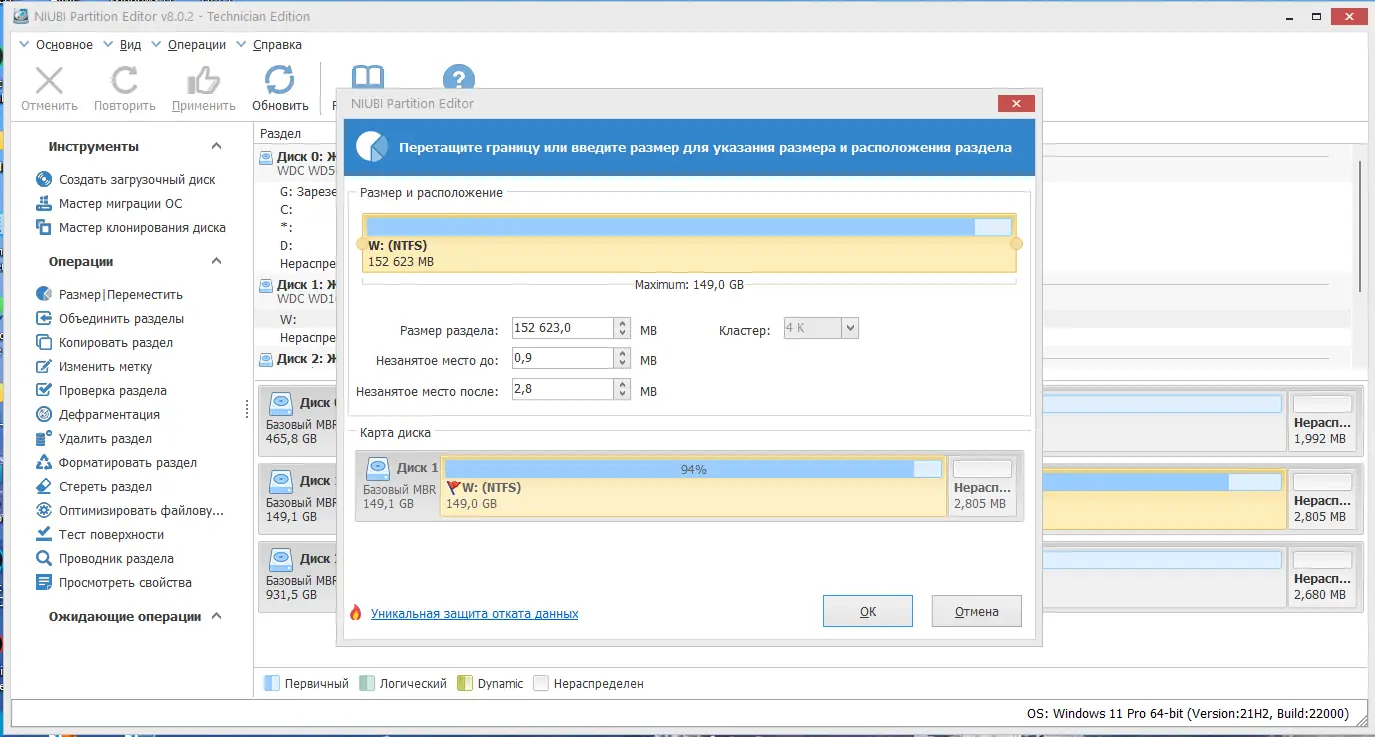Open the Справка menu
Viewport: 1375px width, 737px height.
pyautogui.click(x=277, y=45)
